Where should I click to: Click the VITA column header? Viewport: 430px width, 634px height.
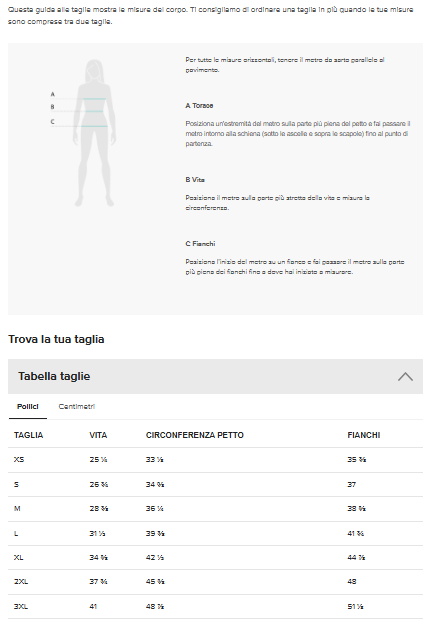(98, 435)
